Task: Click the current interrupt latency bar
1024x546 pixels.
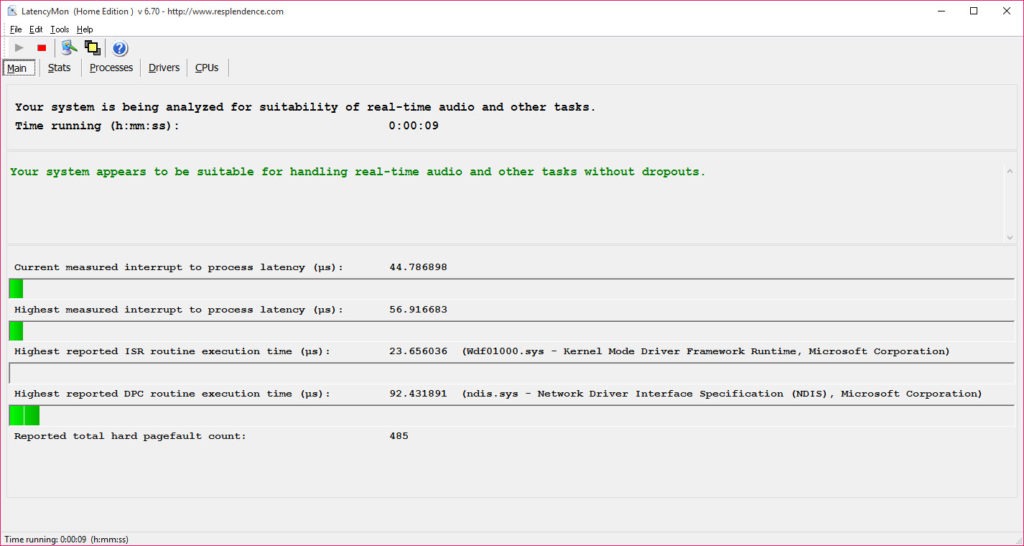Action: click(x=511, y=288)
